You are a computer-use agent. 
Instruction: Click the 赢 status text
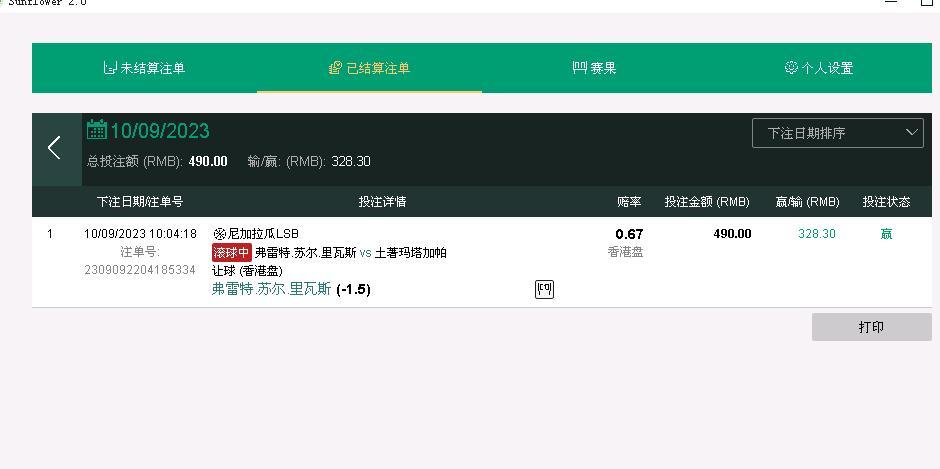pos(886,234)
